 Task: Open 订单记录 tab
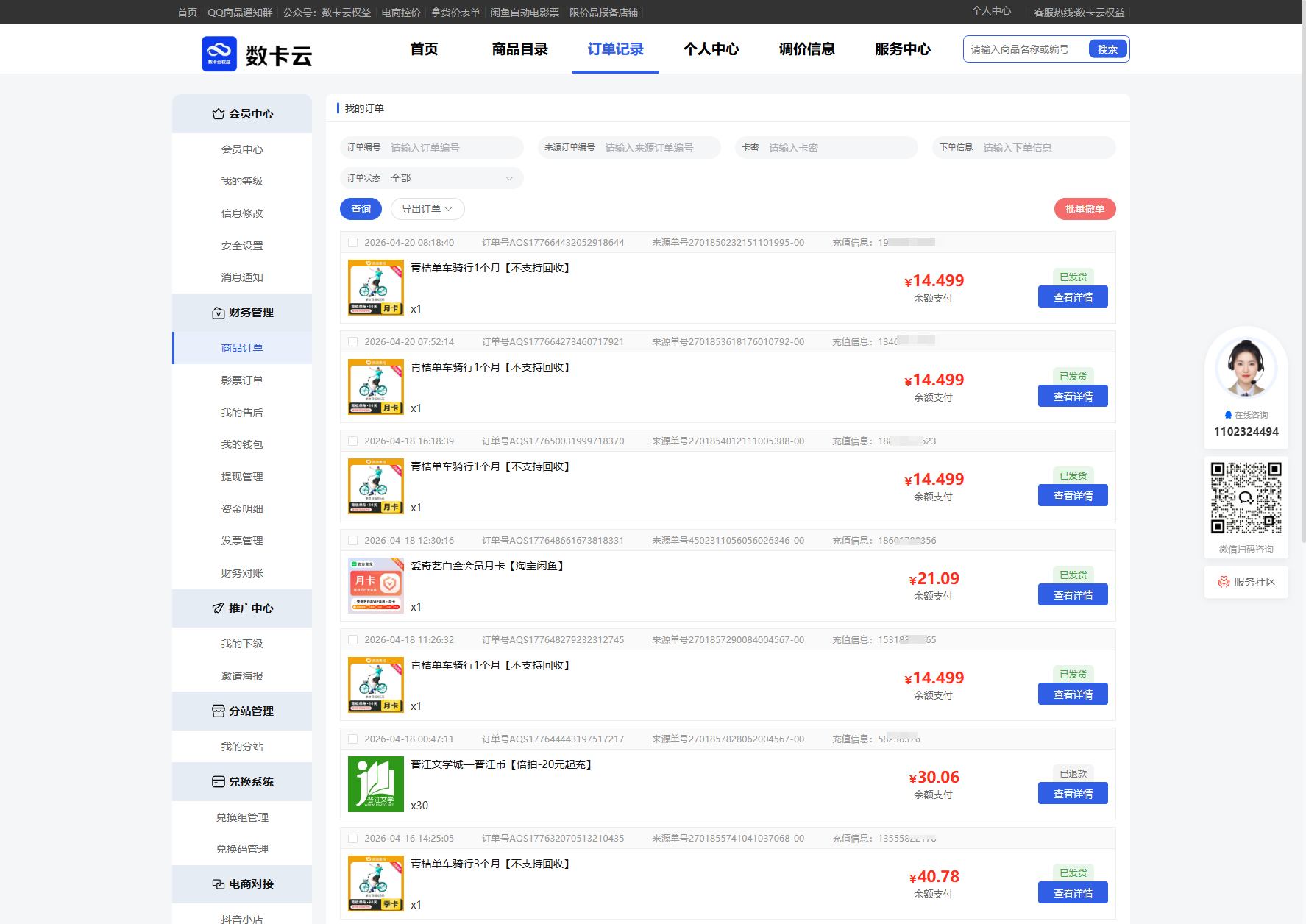[616, 49]
